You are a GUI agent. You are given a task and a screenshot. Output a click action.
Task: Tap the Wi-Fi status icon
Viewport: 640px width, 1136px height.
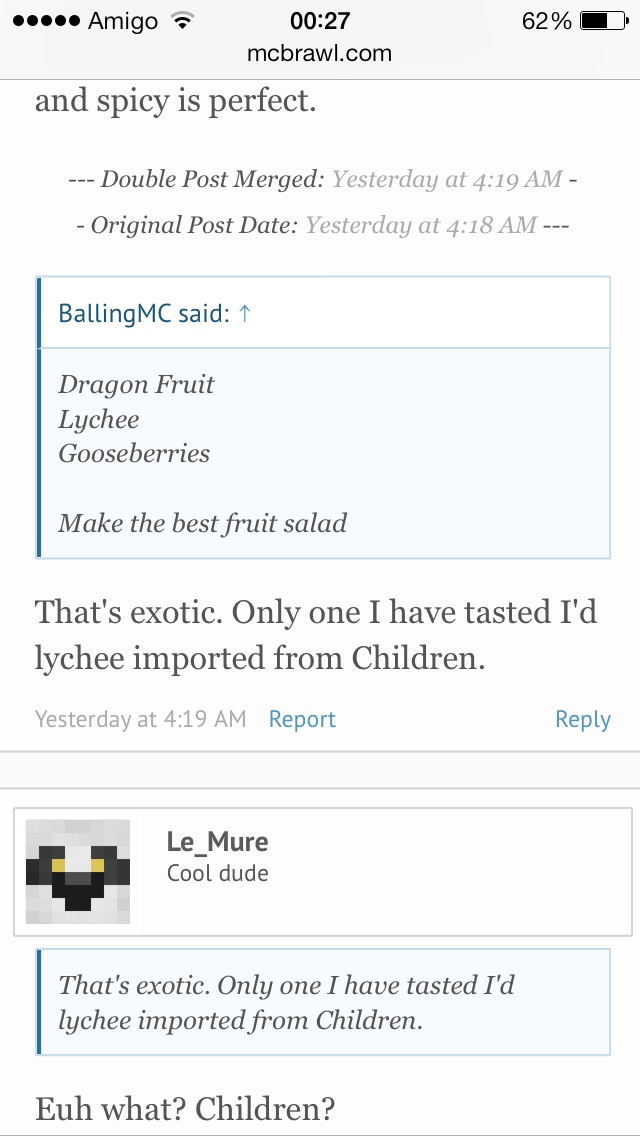tap(181, 20)
